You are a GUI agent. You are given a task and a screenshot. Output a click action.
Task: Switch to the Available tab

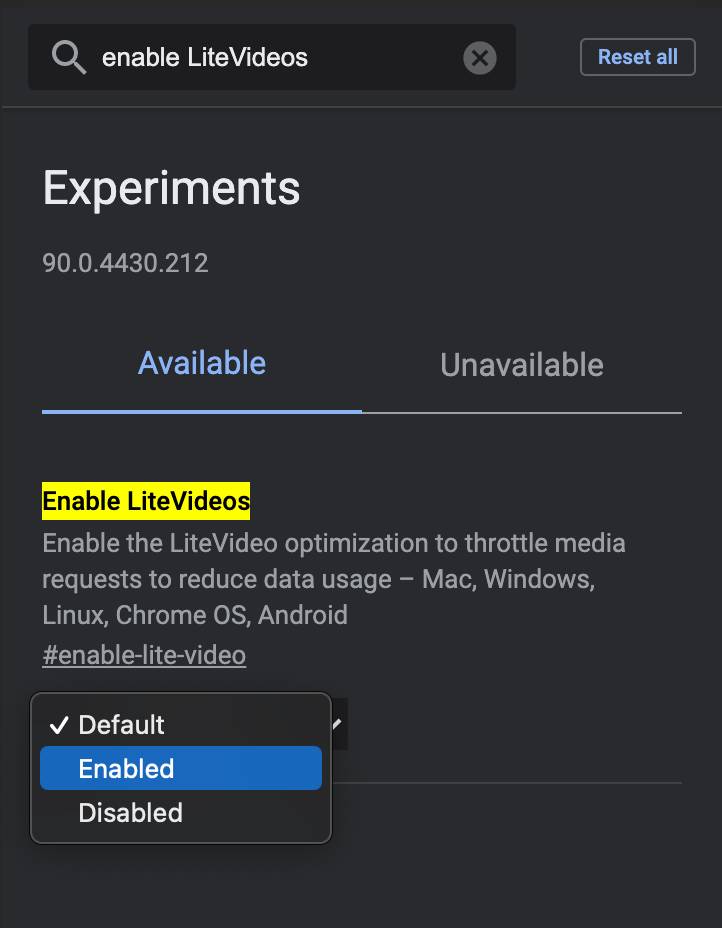coord(202,363)
